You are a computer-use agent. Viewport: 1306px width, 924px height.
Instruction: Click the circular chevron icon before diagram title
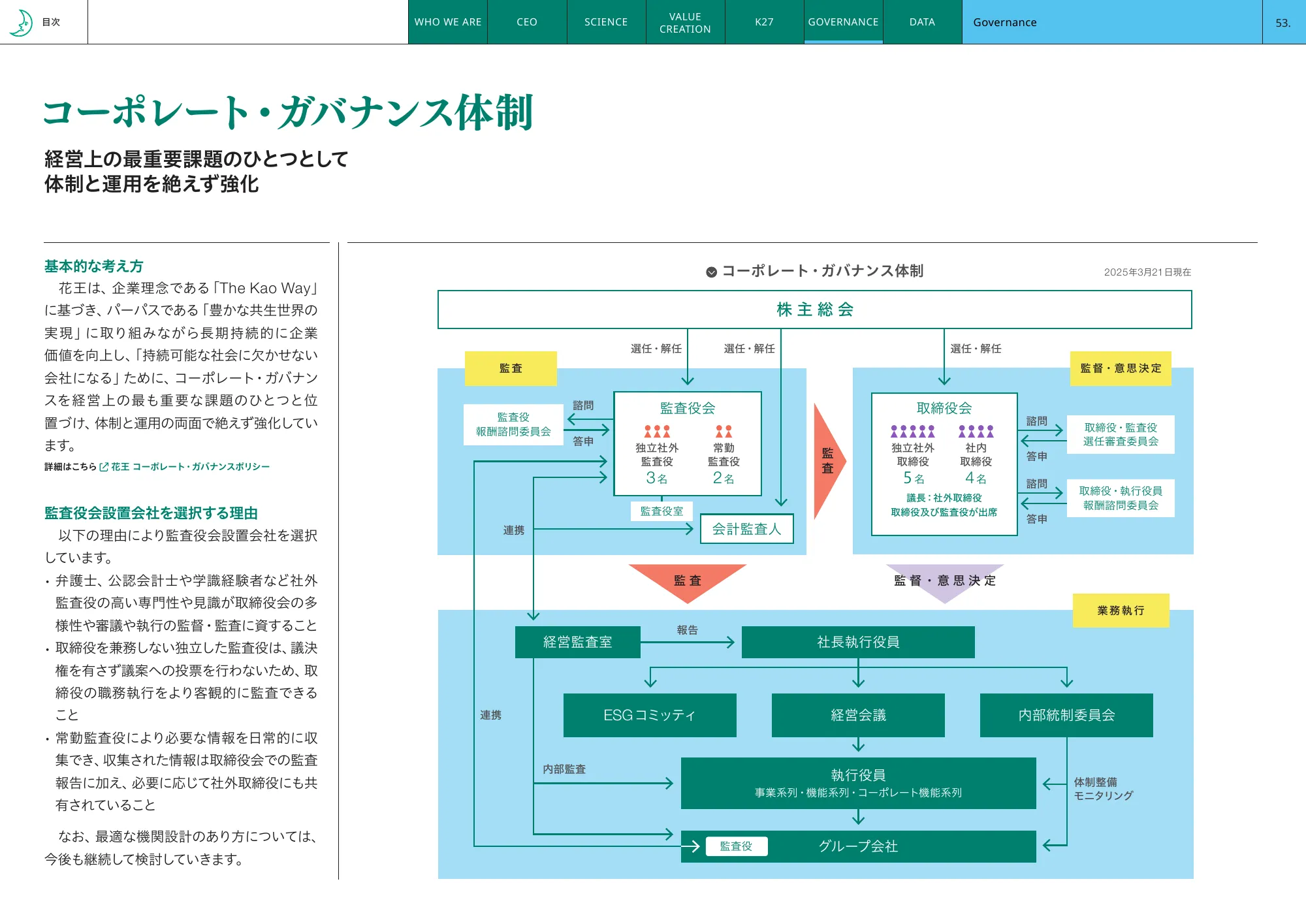(x=711, y=272)
